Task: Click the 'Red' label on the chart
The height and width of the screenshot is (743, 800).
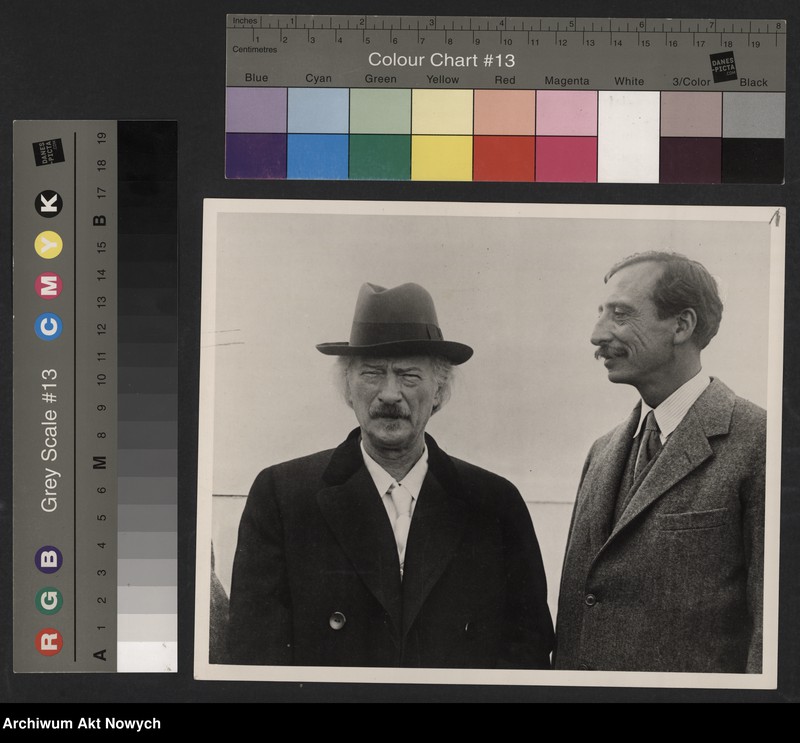Action: tap(505, 80)
